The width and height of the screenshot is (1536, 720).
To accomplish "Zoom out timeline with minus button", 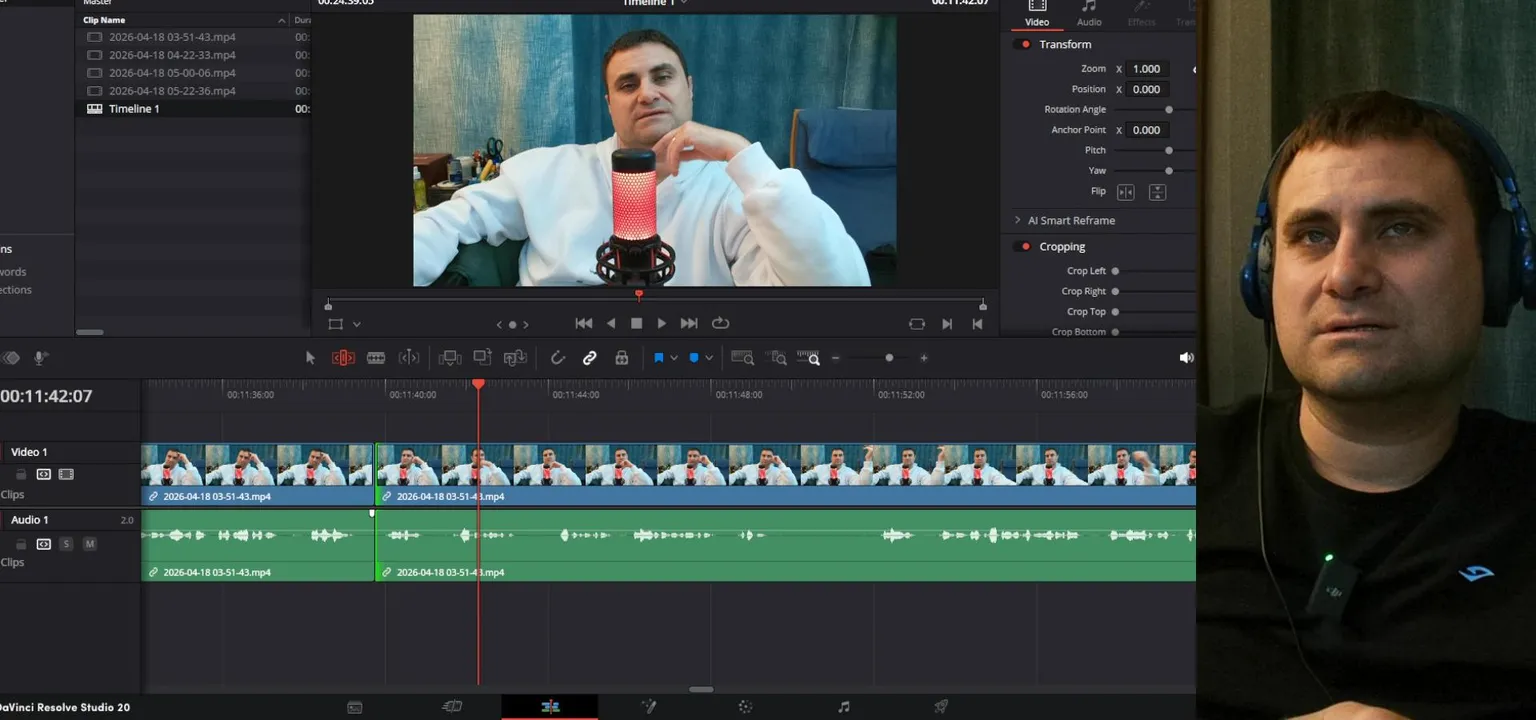I will coord(836,358).
